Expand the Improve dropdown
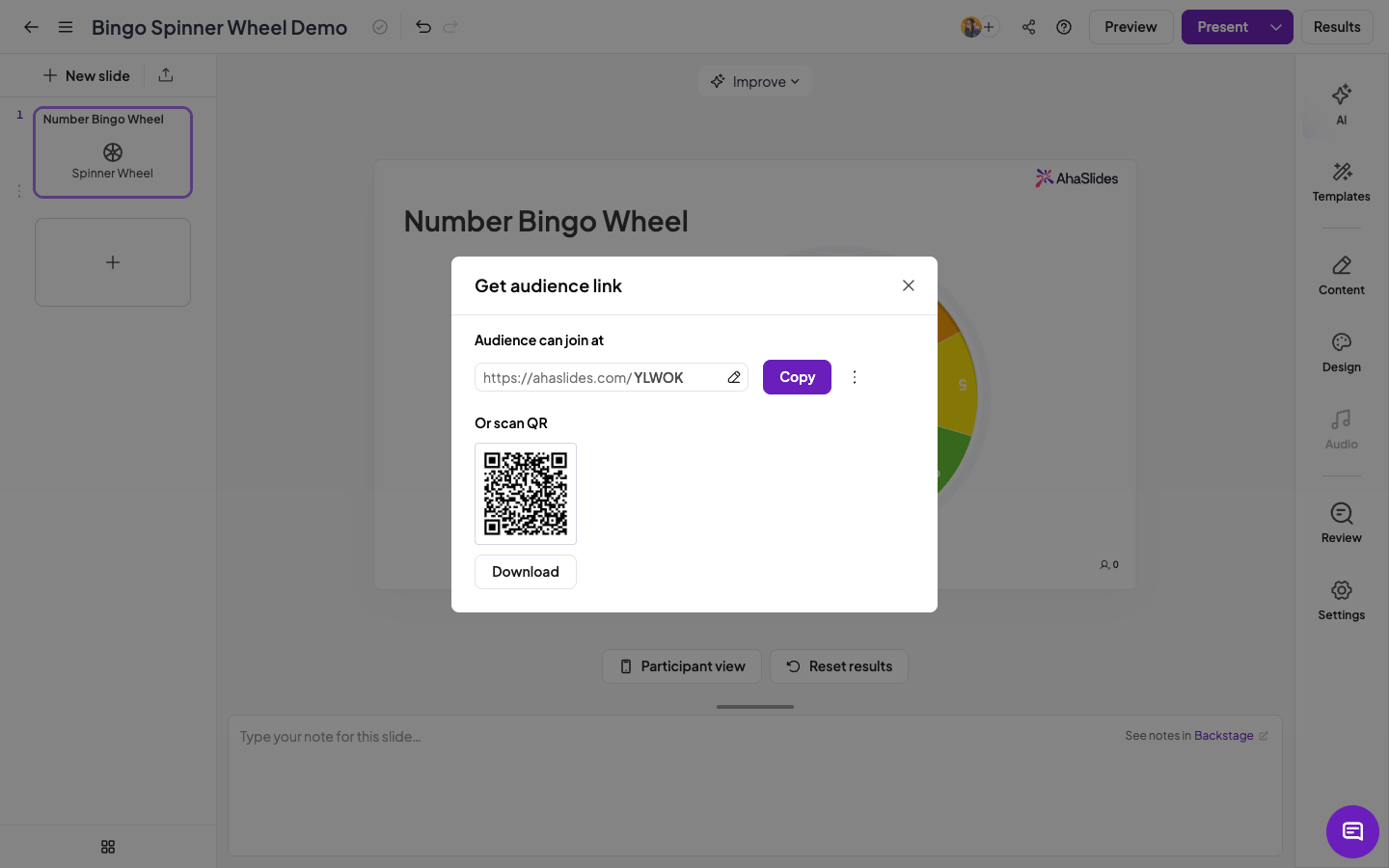 click(x=755, y=82)
